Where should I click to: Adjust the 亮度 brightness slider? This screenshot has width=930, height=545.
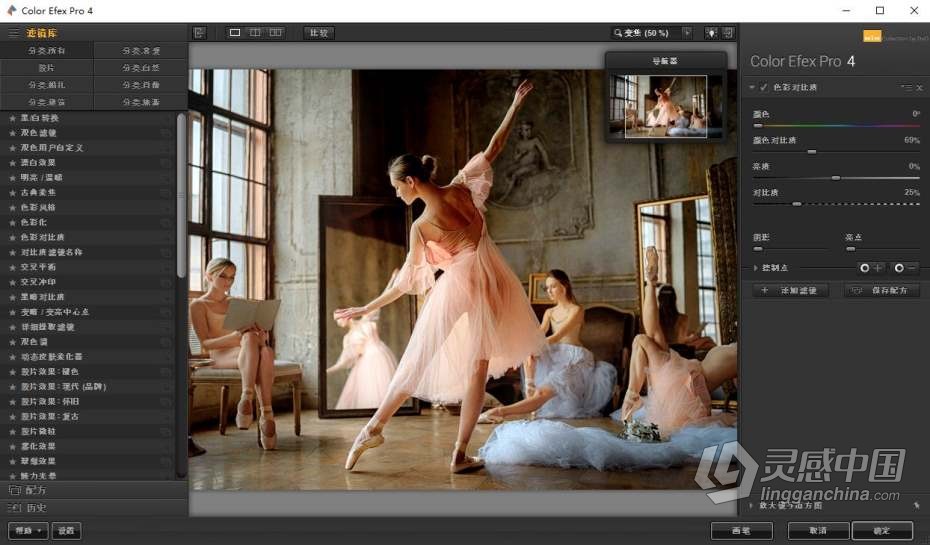point(836,178)
